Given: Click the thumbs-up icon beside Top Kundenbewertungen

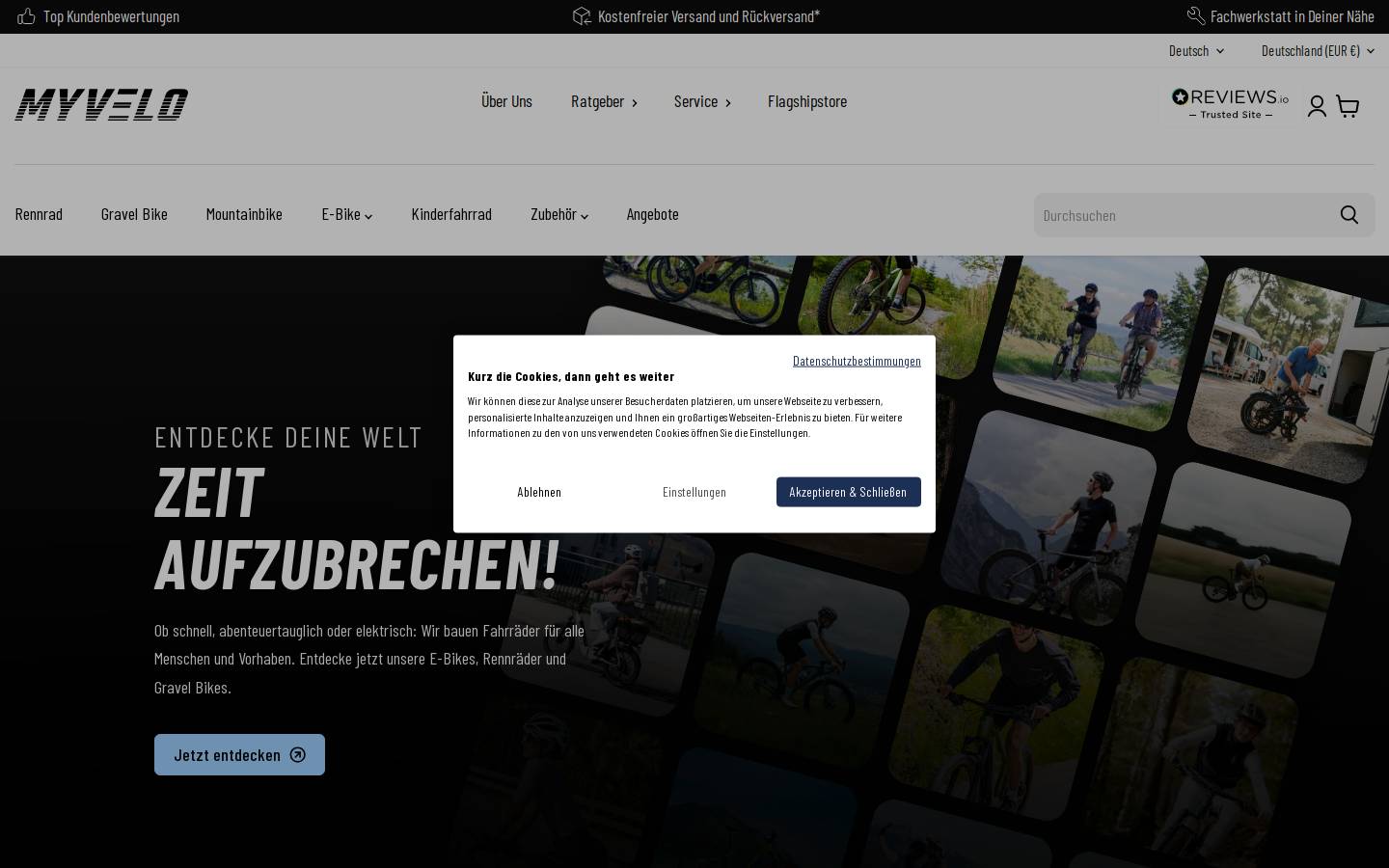Looking at the screenshot, I should [x=27, y=16].
